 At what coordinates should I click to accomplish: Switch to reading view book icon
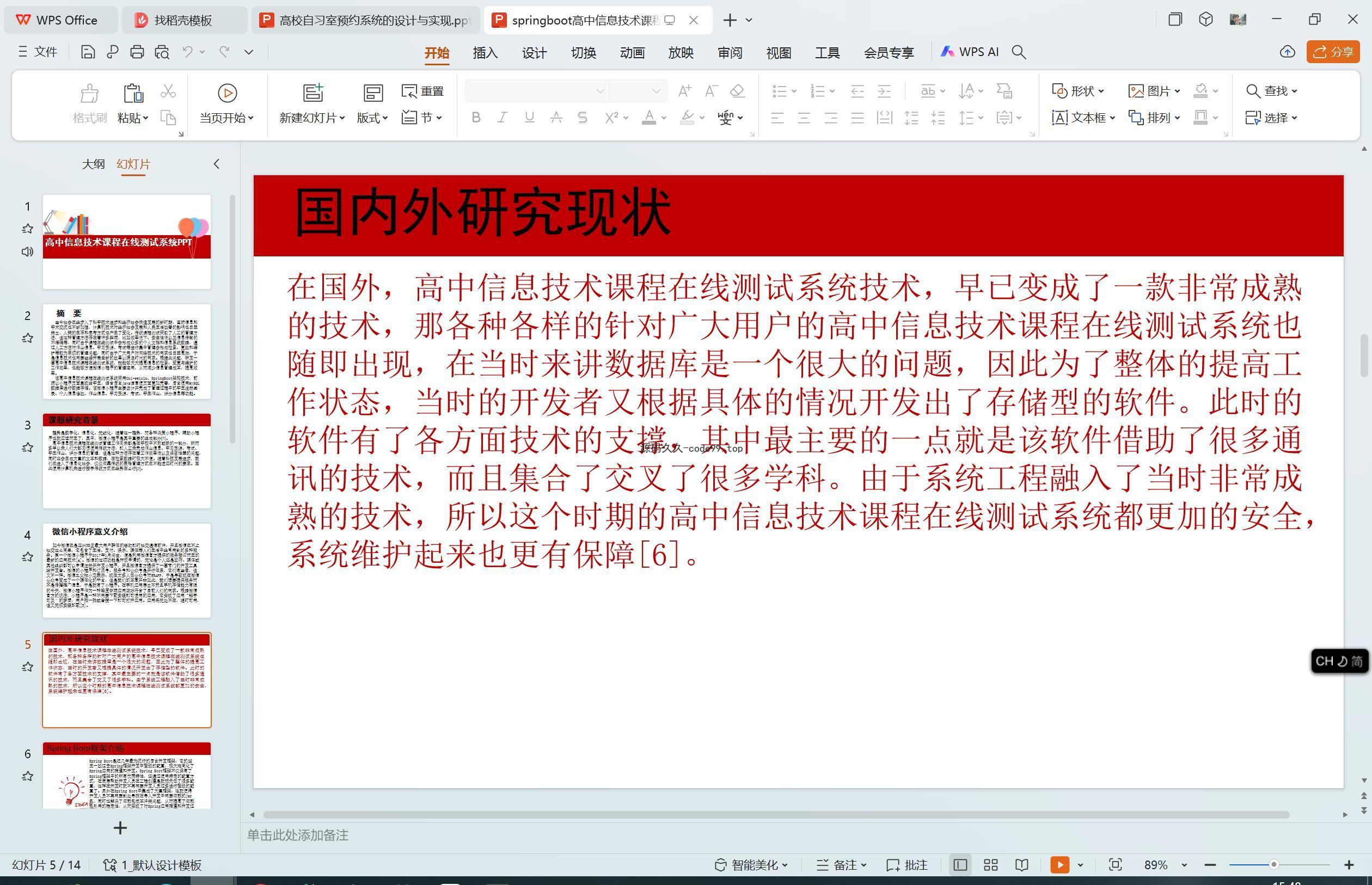click(x=1021, y=865)
